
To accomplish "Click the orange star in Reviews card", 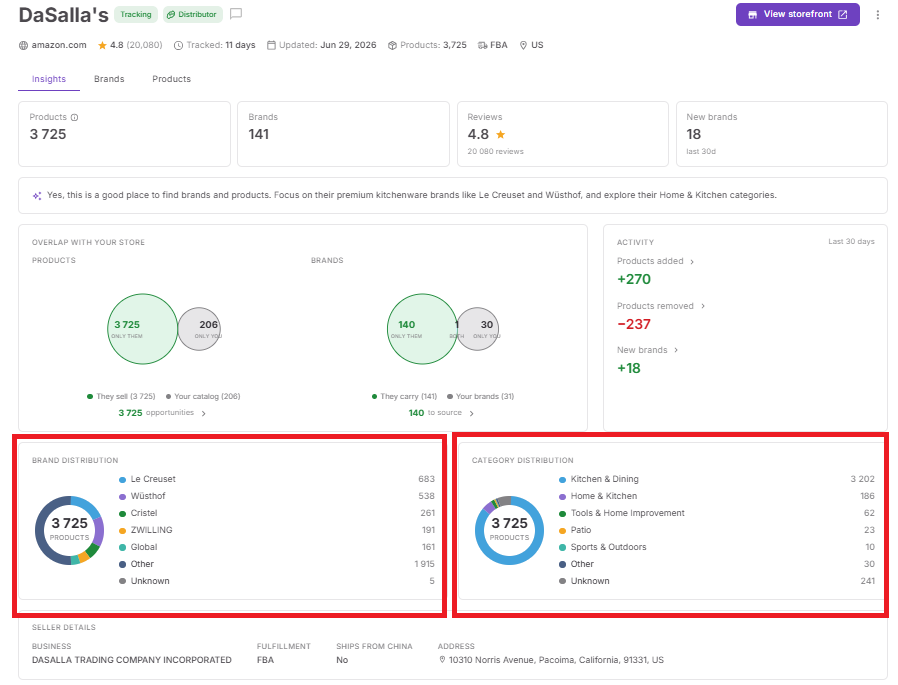I will pyautogui.click(x=501, y=135).
